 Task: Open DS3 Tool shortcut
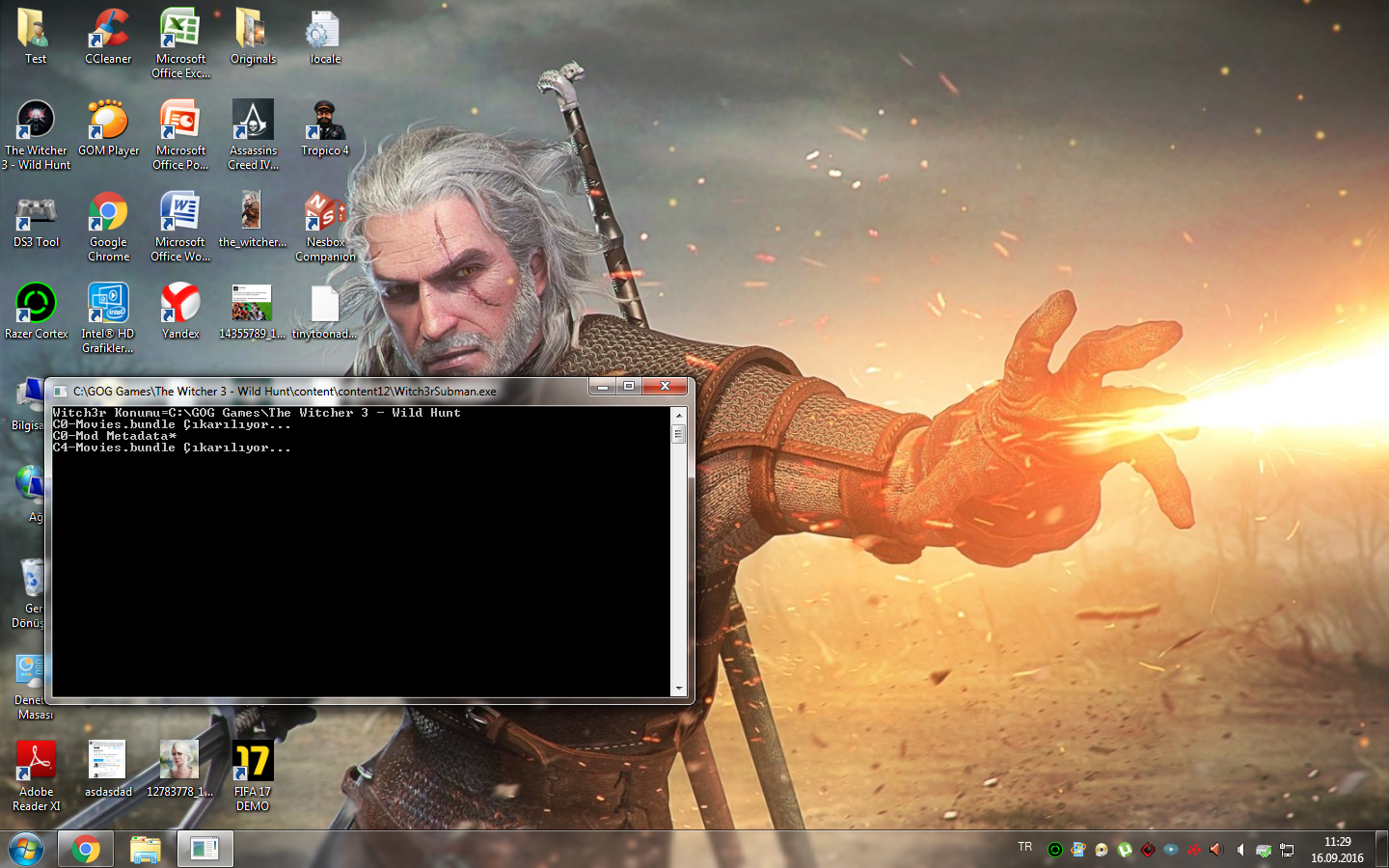click(x=36, y=220)
